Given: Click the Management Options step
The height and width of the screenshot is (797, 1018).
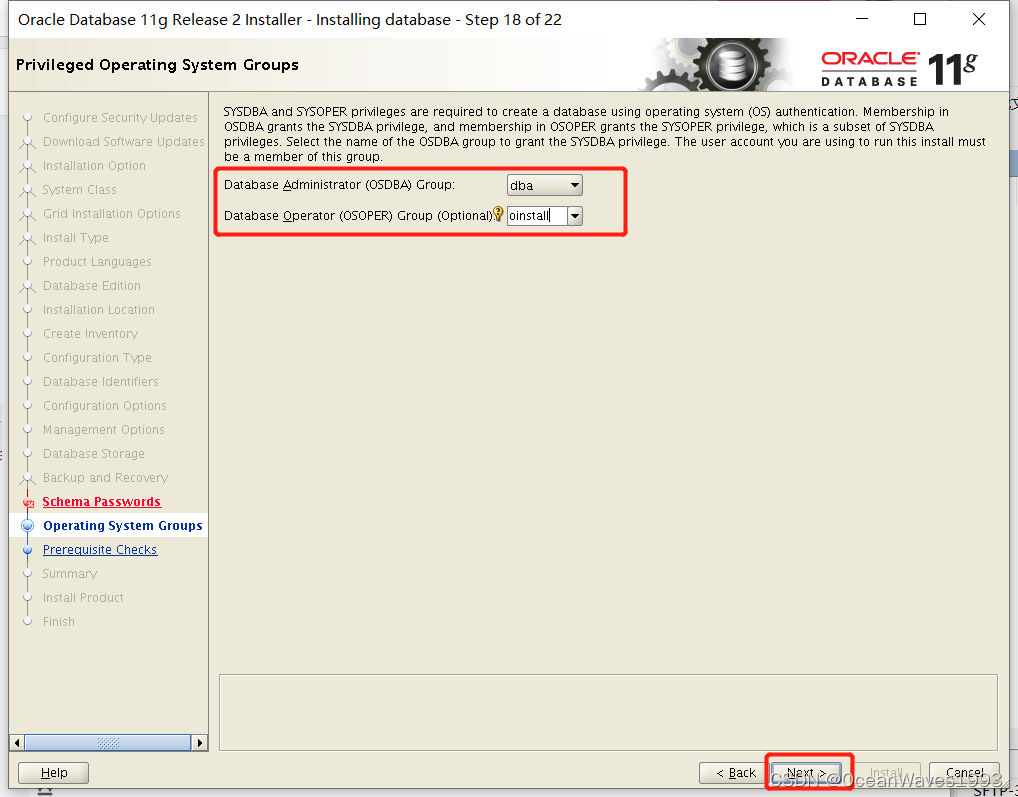Looking at the screenshot, I should point(103,430).
